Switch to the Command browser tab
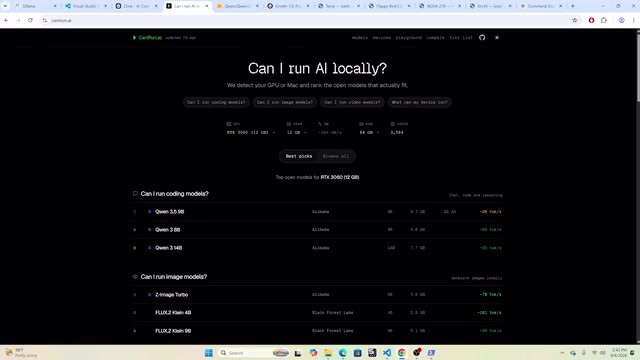The width and height of the screenshot is (640, 360). (542, 6)
